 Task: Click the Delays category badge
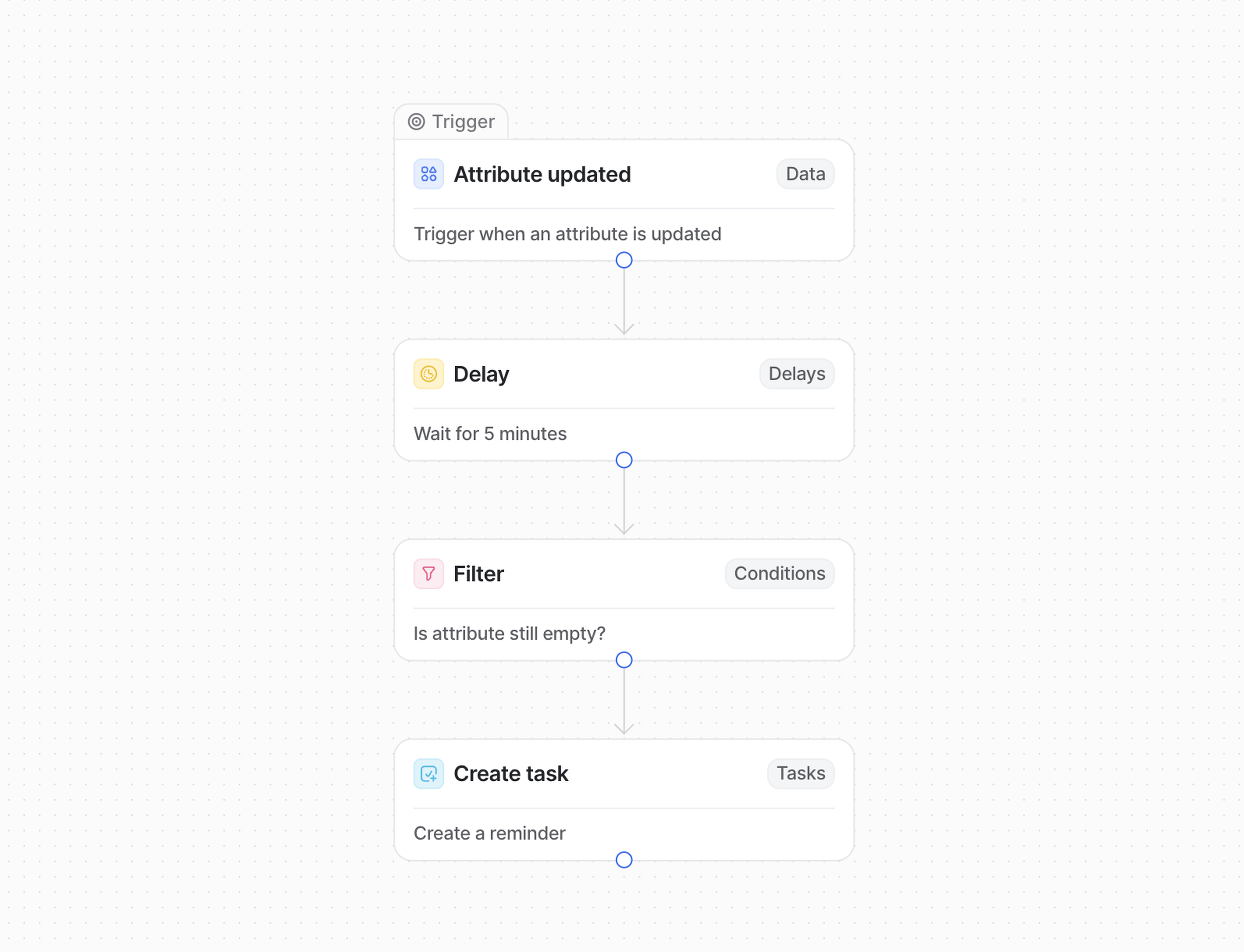click(x=796, y=374)
